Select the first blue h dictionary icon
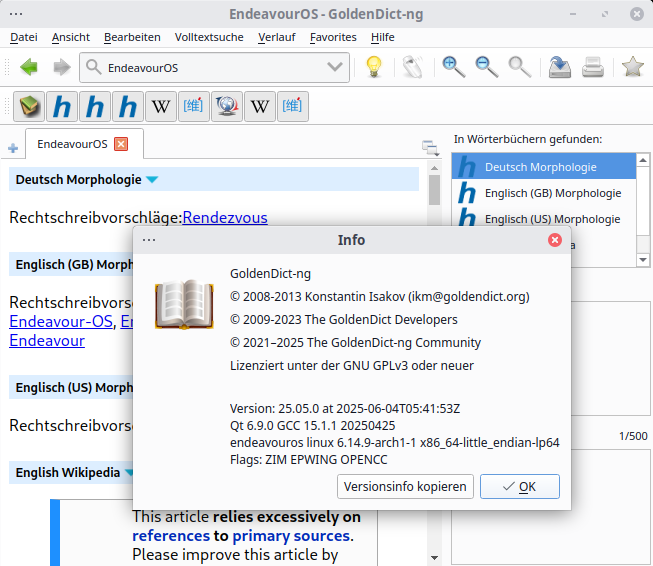 62,106
